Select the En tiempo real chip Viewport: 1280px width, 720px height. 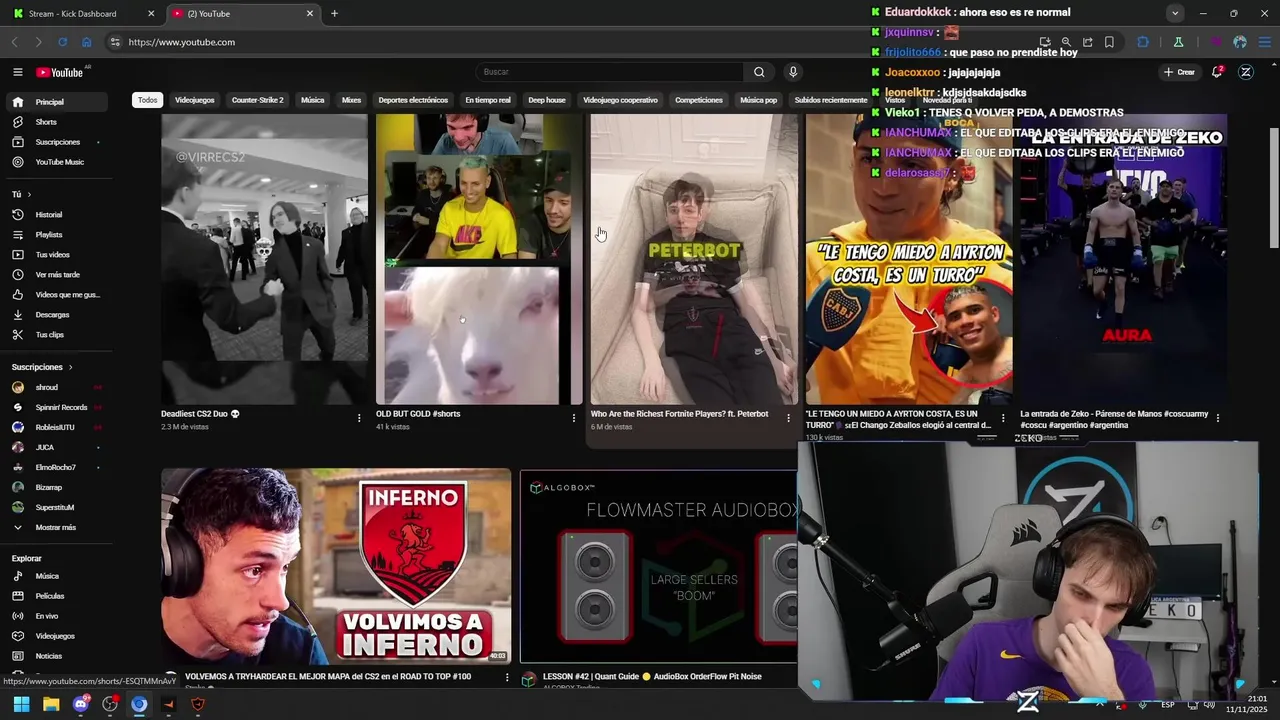pos(488,100)
